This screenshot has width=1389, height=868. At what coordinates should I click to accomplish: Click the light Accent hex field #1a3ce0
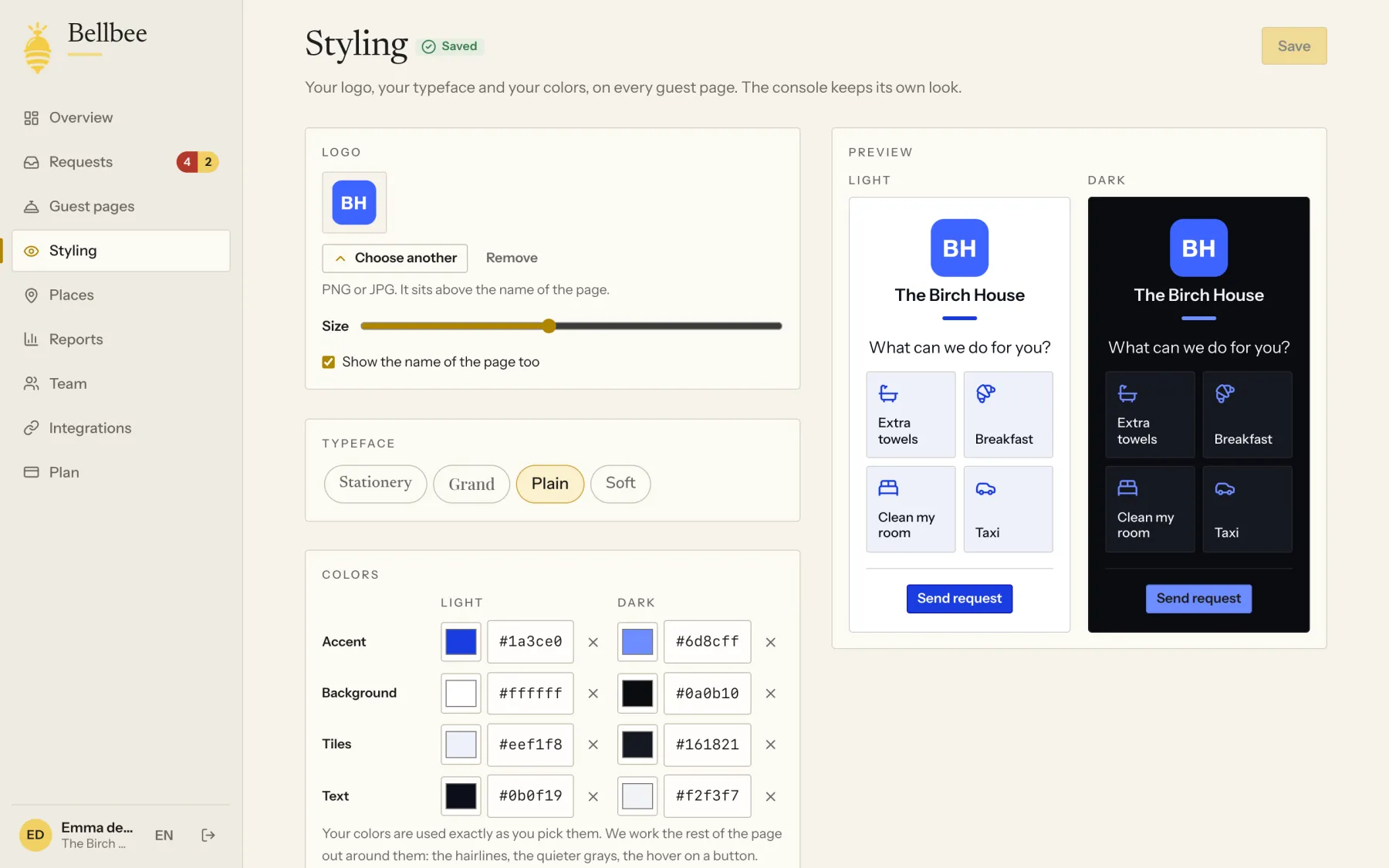click(x=531, y=642)
